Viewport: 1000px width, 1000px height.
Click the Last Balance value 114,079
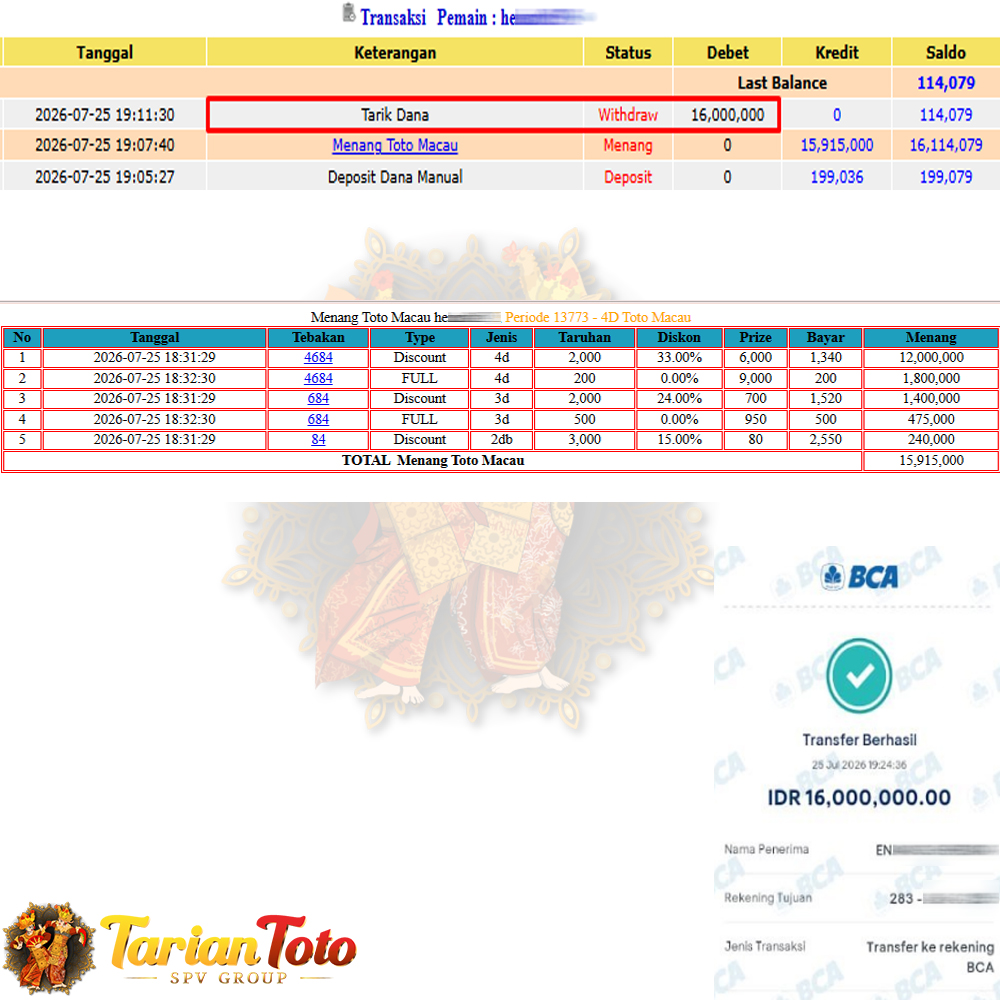[946, 83]
